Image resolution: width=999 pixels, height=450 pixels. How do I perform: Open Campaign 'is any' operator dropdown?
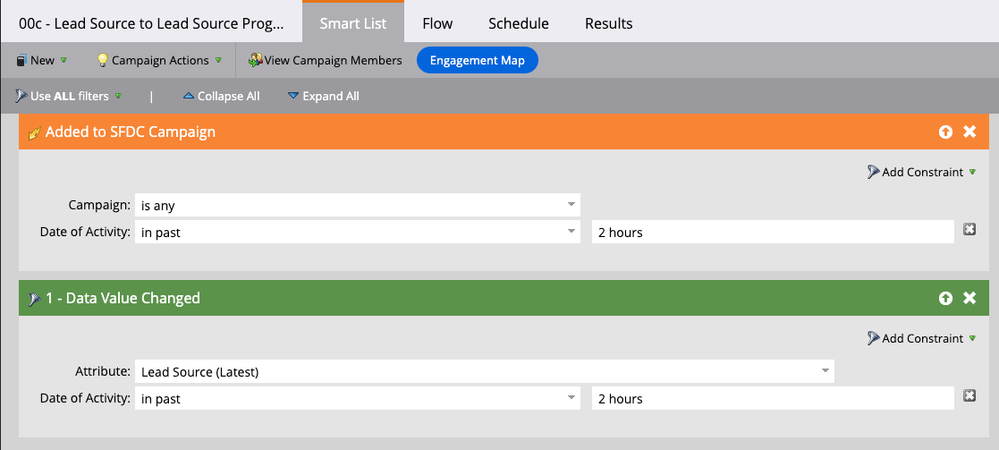tap(357, 205)
